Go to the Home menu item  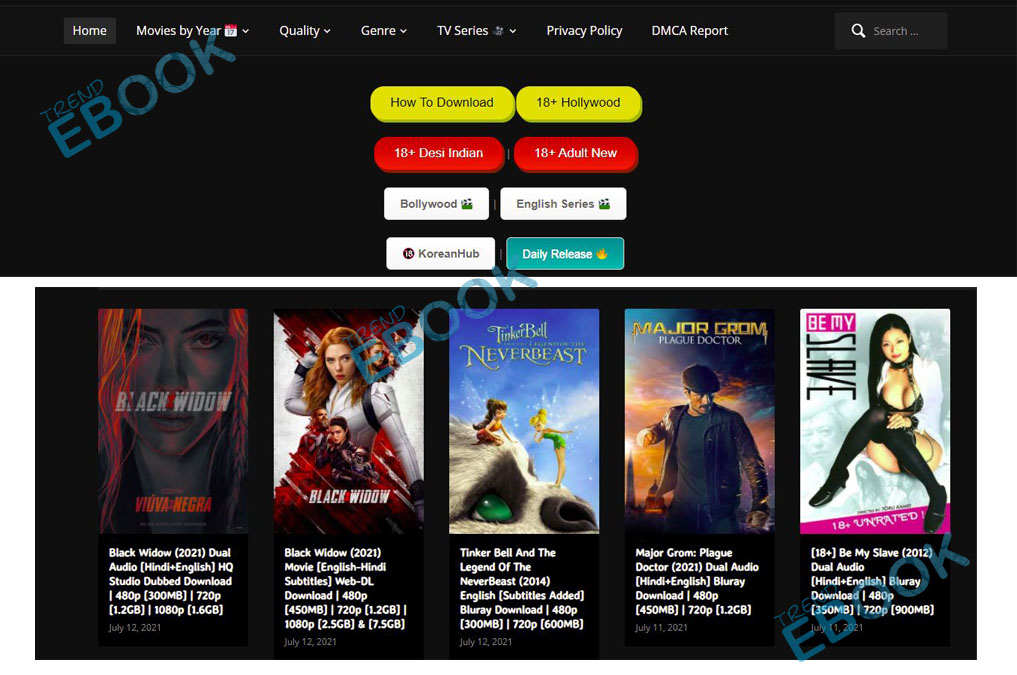pos(90,30)
